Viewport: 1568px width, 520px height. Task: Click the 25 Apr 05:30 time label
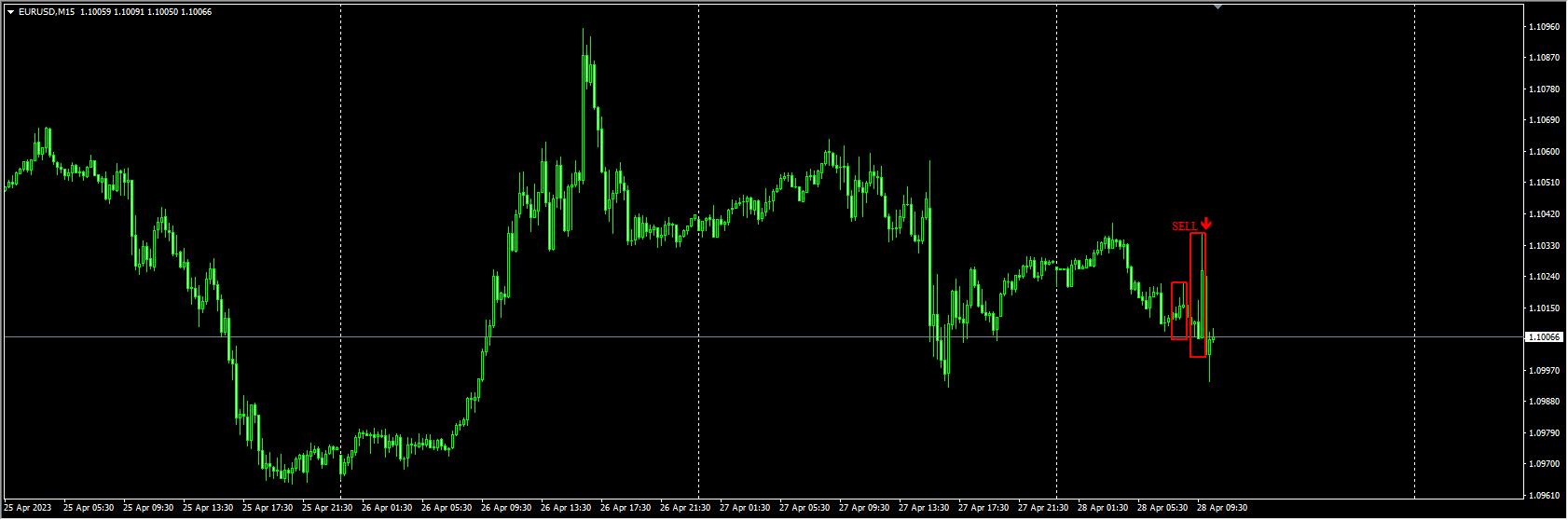tap(89, 508)
